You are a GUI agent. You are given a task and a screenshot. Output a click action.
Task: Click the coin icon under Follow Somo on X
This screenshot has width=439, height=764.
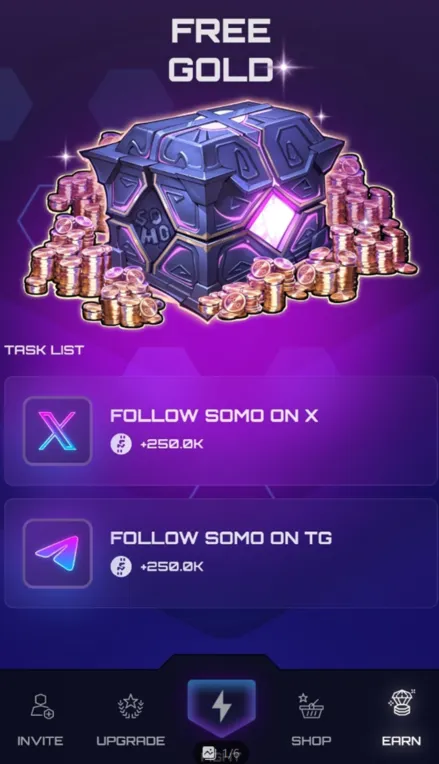point(121,444)
